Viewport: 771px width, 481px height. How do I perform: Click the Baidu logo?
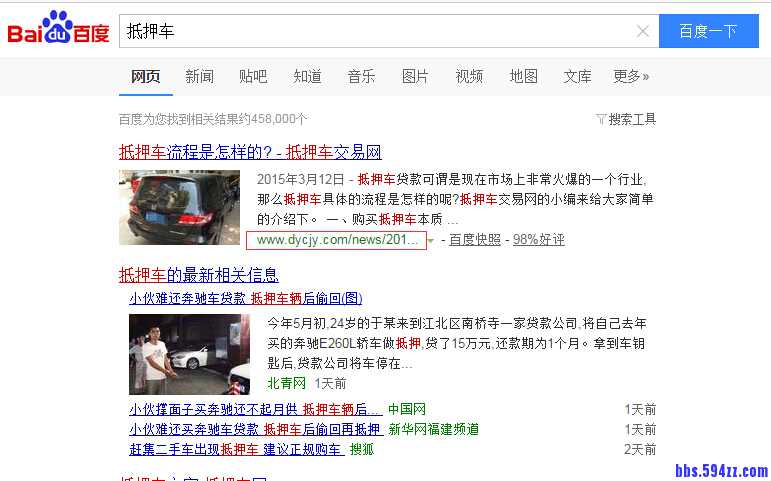(x=58, y=28)
